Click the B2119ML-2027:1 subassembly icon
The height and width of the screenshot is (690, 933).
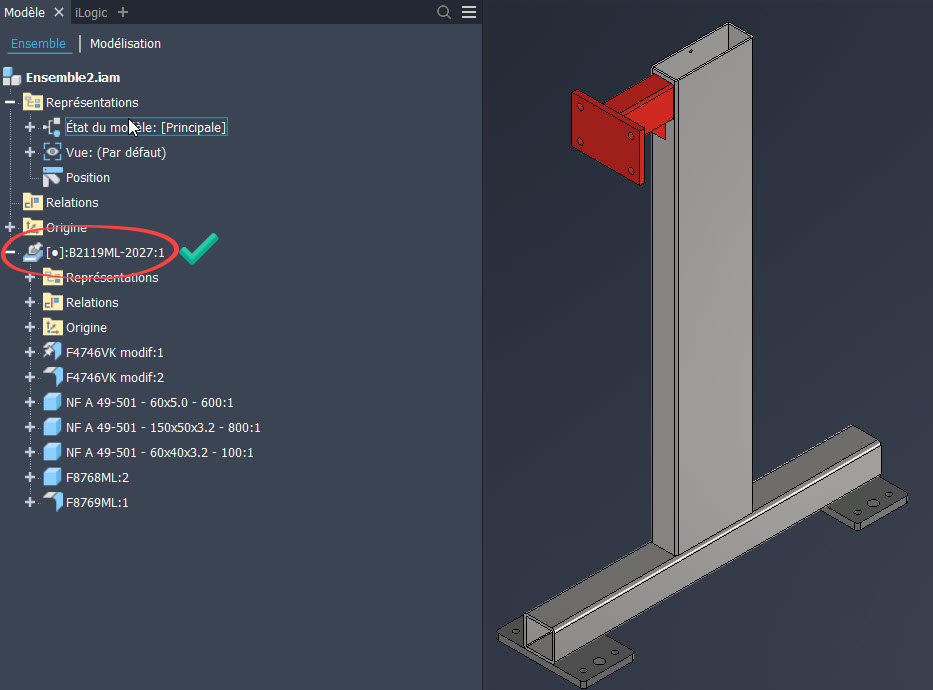[33, 252]
